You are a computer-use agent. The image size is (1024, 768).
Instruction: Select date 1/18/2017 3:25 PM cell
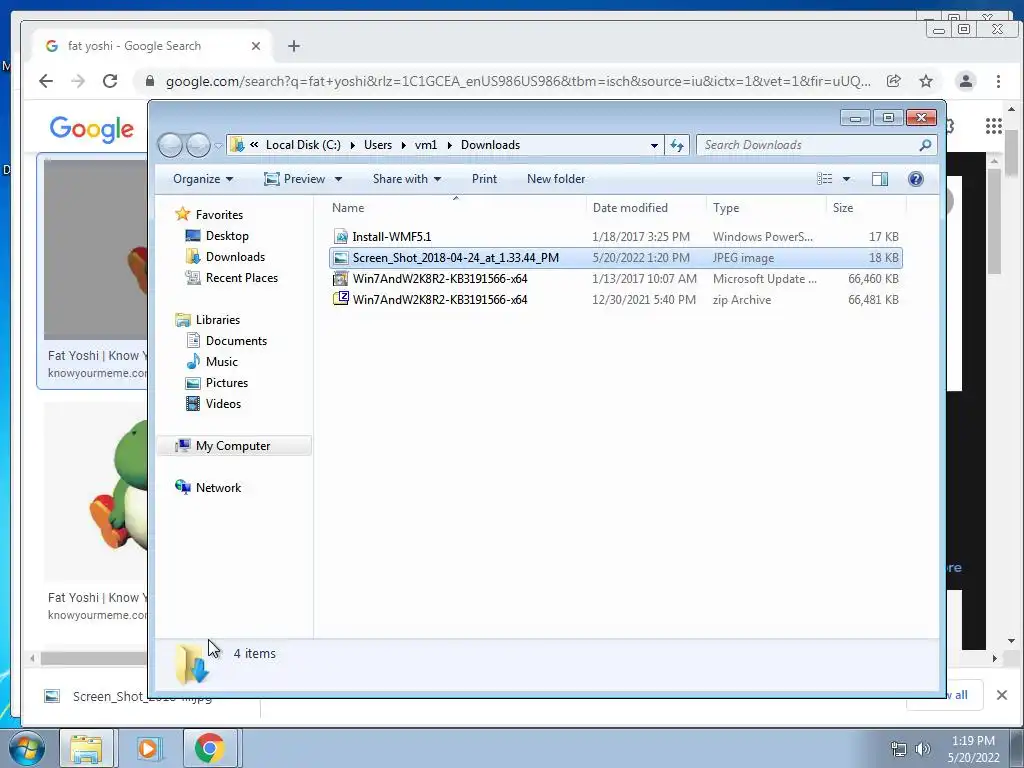641,237
